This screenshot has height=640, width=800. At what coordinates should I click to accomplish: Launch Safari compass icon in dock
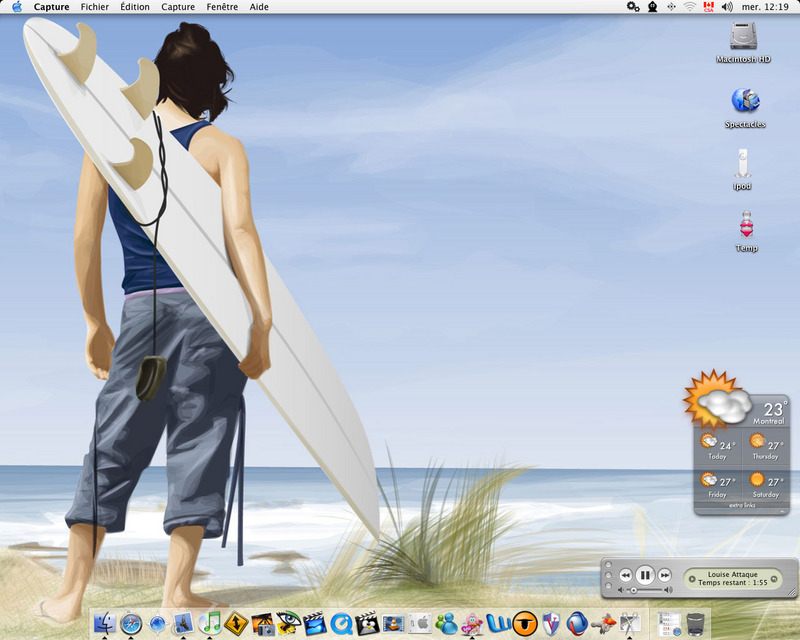(x=131, y=623)
